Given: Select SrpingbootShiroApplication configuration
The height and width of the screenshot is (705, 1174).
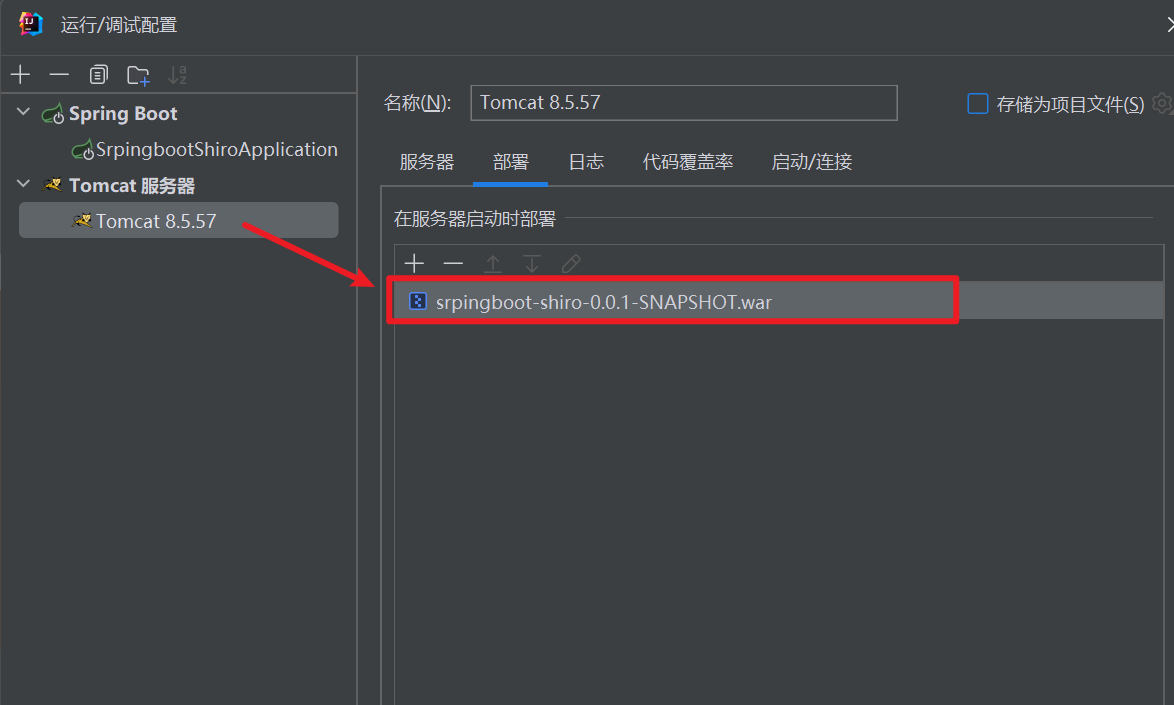Looking at the screenshot, I should pos(216,150).
